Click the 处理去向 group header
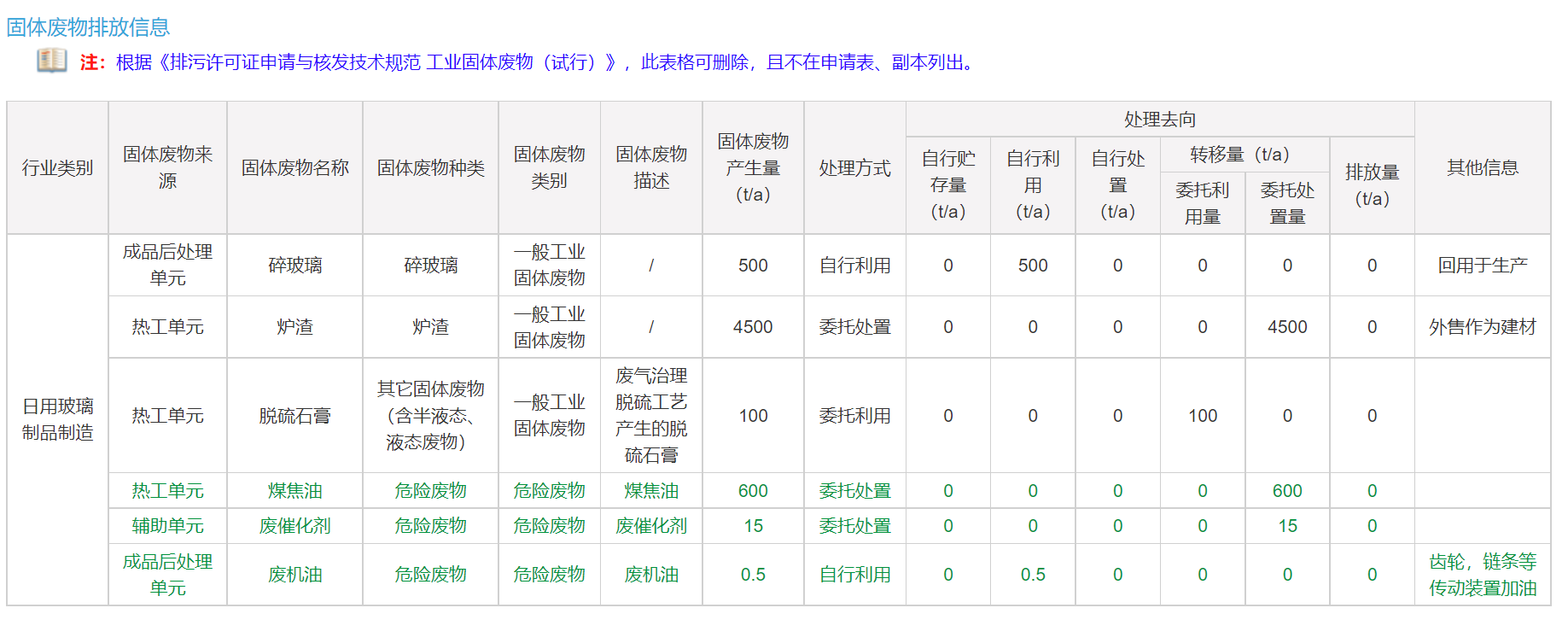The image size is (1568, 643). coord(1160,120)
